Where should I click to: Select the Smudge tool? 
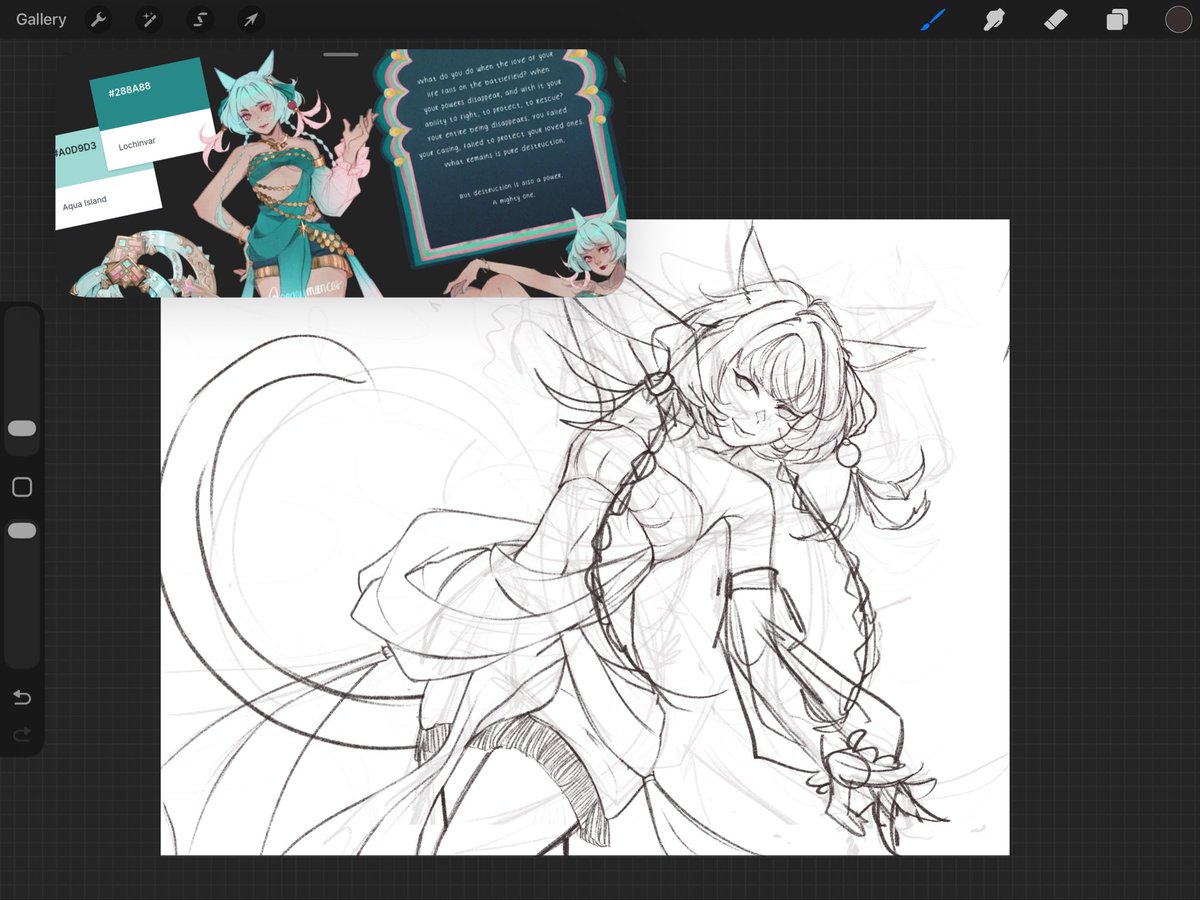coord(994,19)
